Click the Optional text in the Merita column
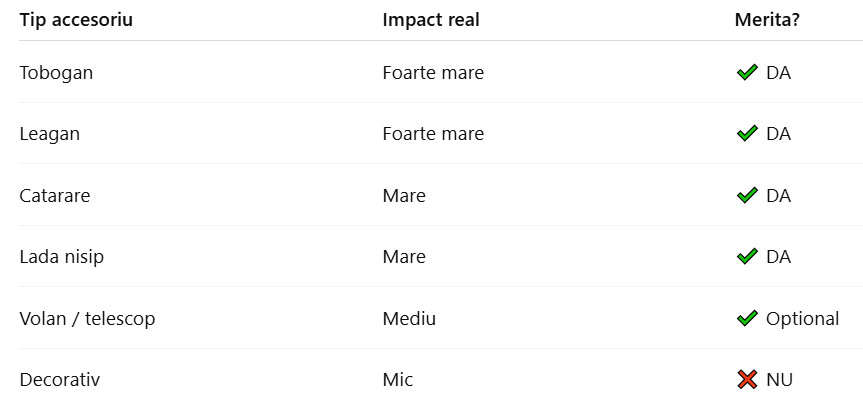The image size is (863, 405). pos(802,319)
